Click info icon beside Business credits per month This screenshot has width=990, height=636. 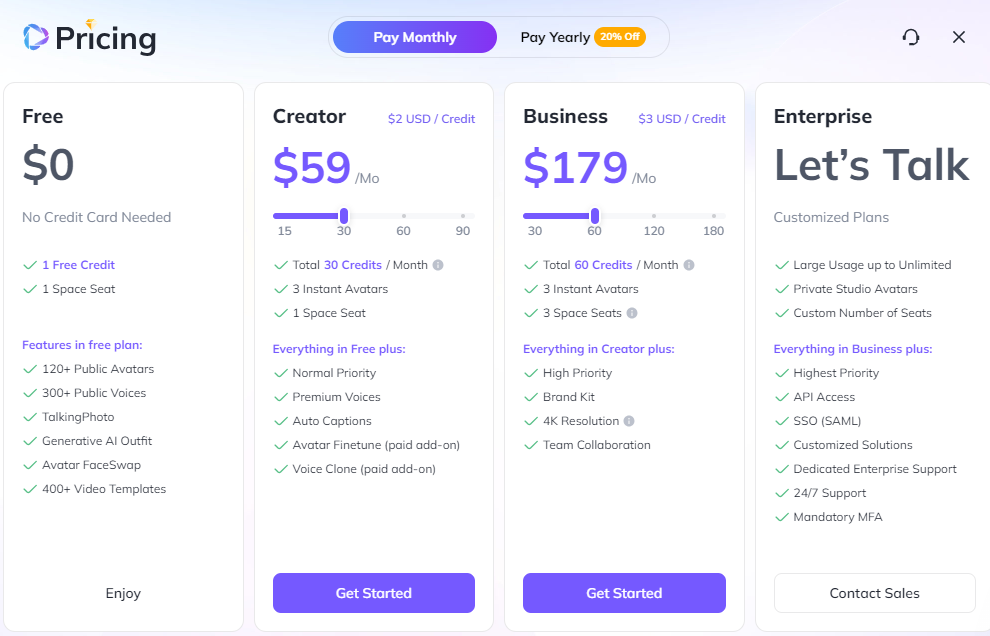[688, 265]
